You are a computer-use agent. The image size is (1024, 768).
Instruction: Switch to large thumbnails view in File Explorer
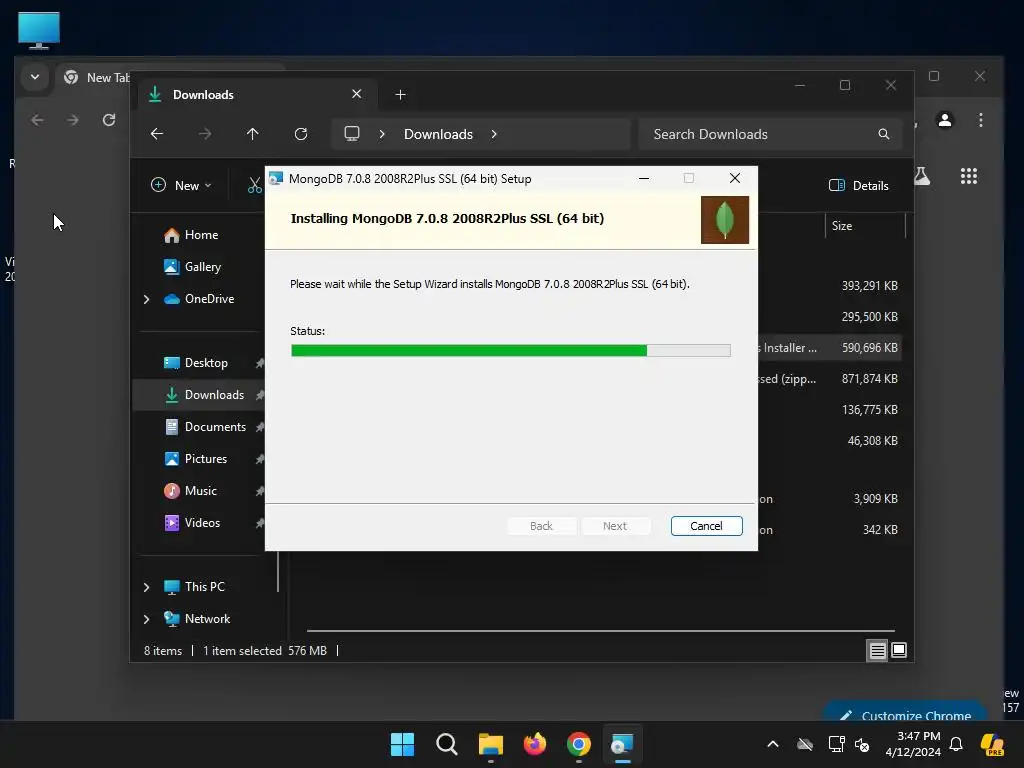[899, 650]
